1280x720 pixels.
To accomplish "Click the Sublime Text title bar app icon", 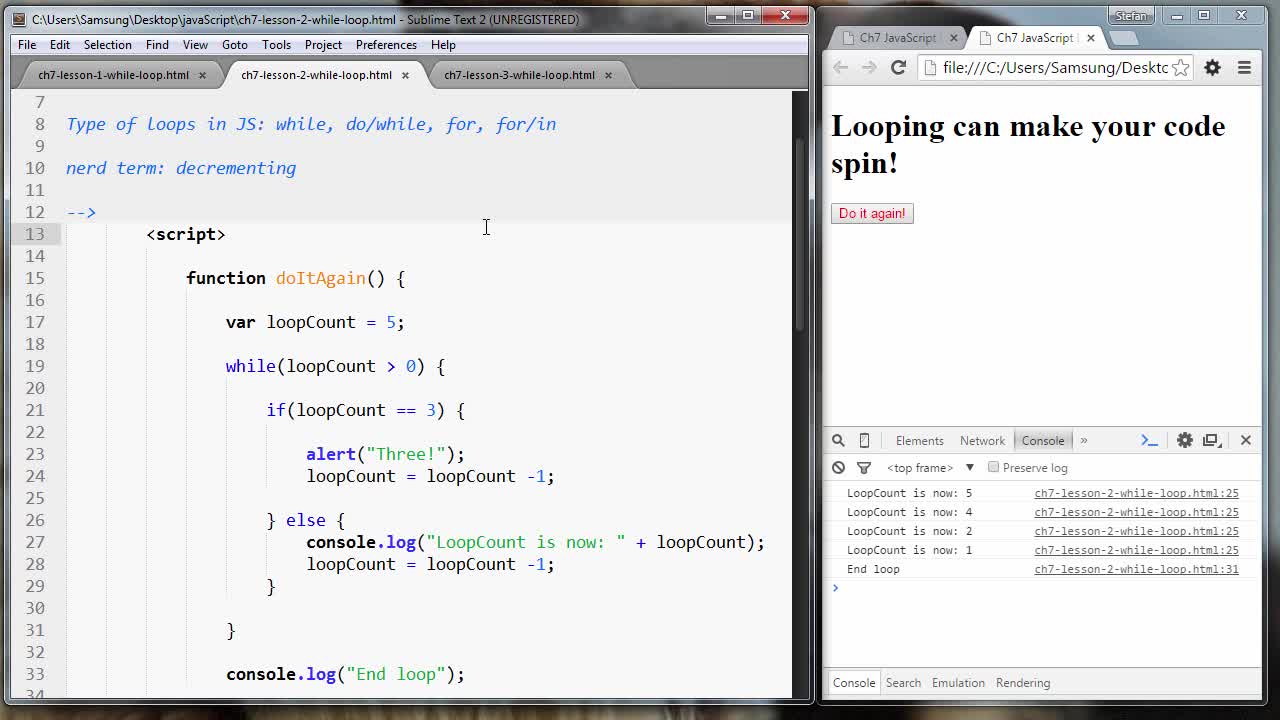I will point(19,19).
